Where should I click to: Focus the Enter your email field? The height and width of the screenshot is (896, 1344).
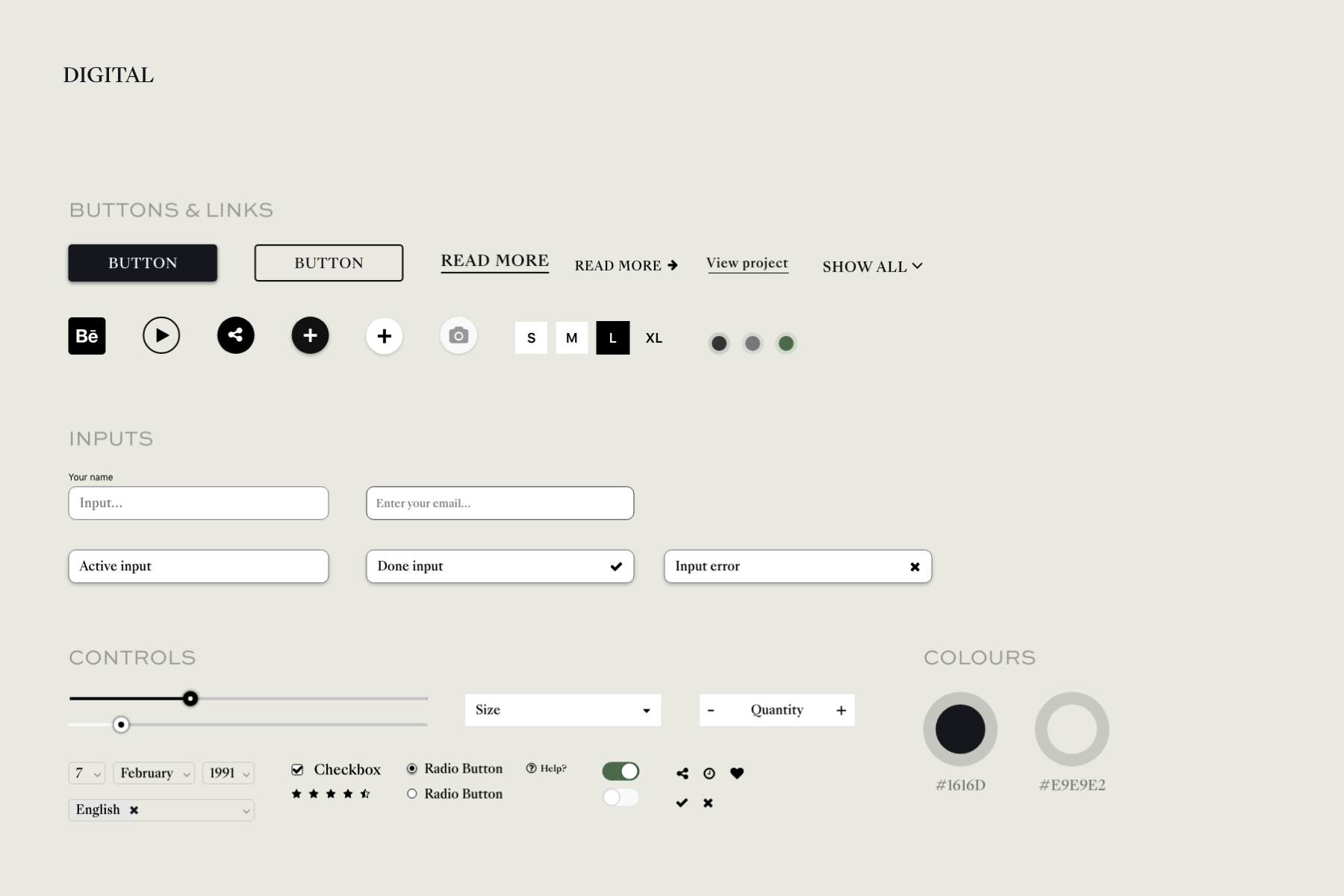[500, 503]
